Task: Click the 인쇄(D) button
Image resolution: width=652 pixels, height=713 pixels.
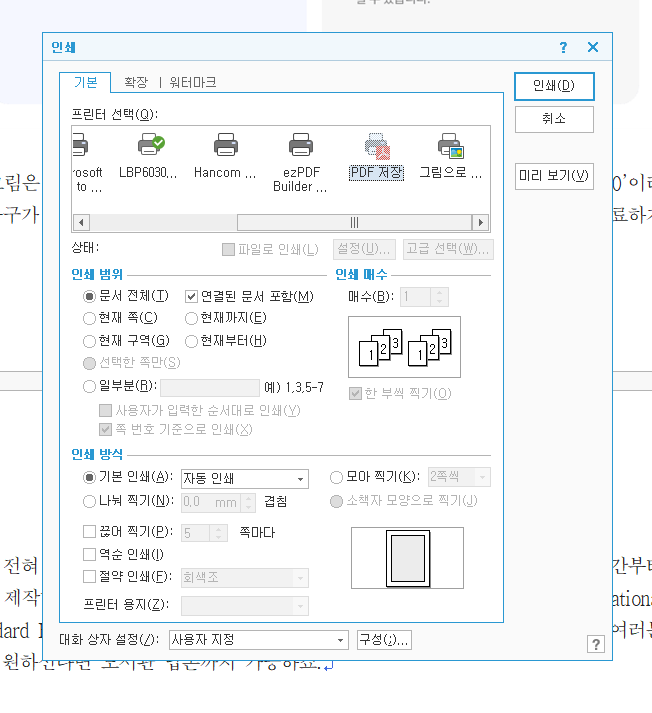Action: pyautogui.click(x=554, y=86)
